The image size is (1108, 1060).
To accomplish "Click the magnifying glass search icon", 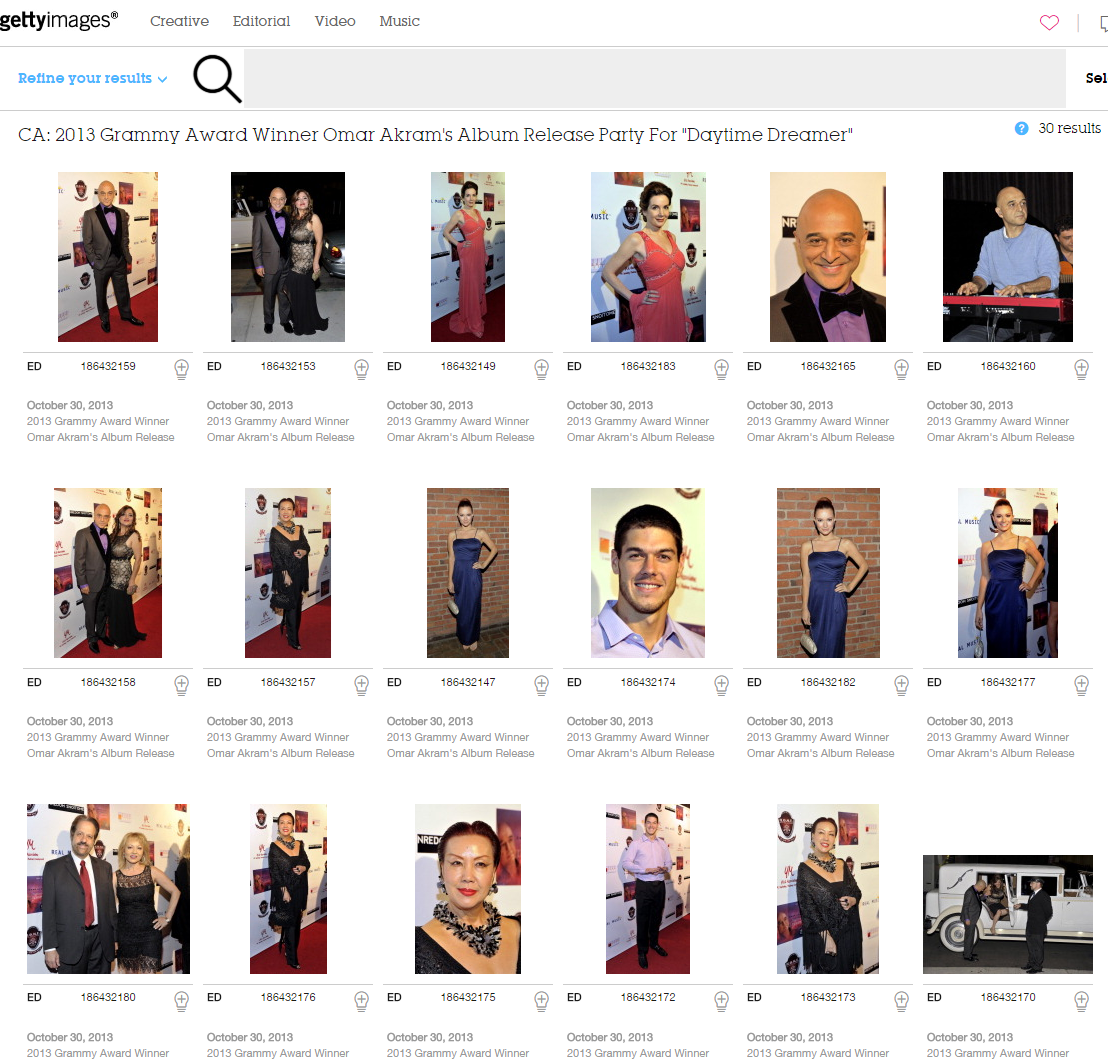I will click(x=217, y=79).
